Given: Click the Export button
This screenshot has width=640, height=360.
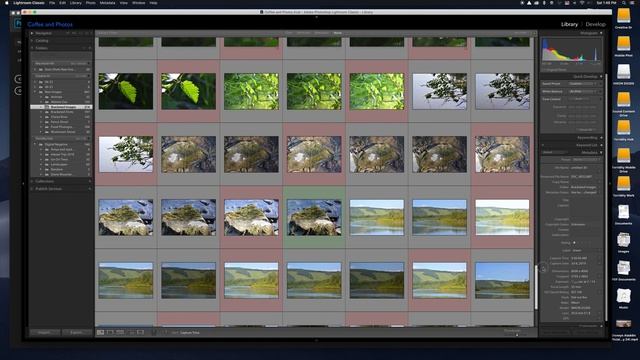Looking at the screenshot, I should 76,333.
